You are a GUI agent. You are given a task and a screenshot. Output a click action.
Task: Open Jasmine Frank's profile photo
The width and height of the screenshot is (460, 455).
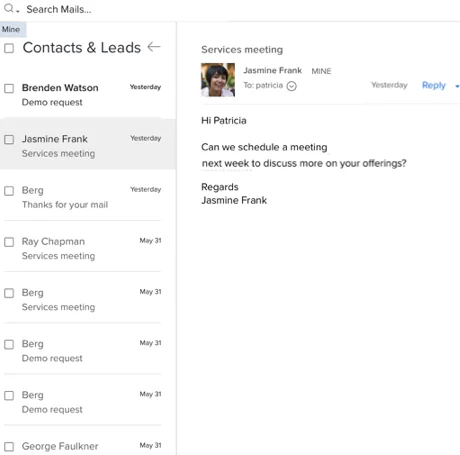pyautogui.click(x=218, y=80)
